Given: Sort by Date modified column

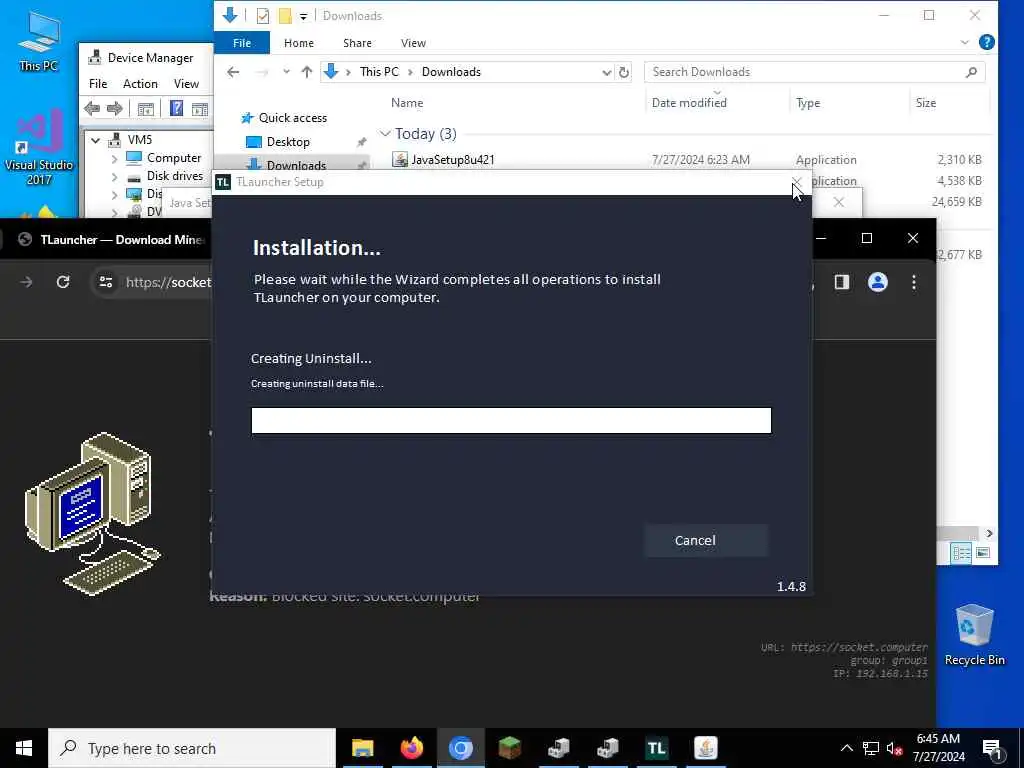Looking at the screenshot, I should pyautogui.click(x=689, y=103).
